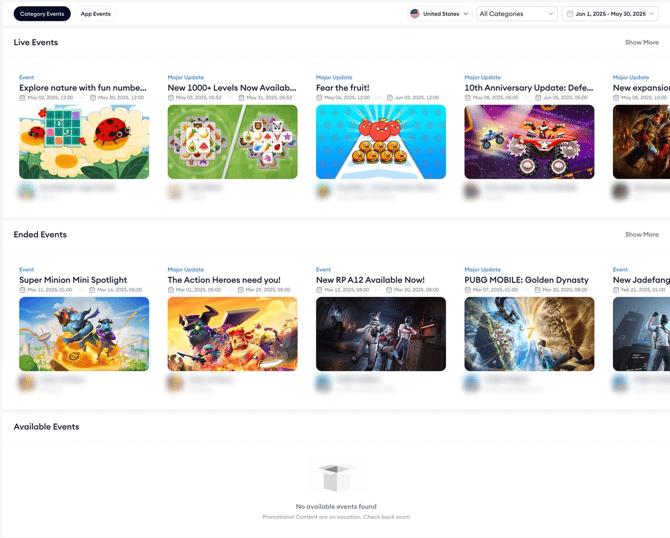The width and height of the screenshot is (670, 538).
Task: Open the ladybug flower event thumbnail
Action: click(x=84, y=142)
